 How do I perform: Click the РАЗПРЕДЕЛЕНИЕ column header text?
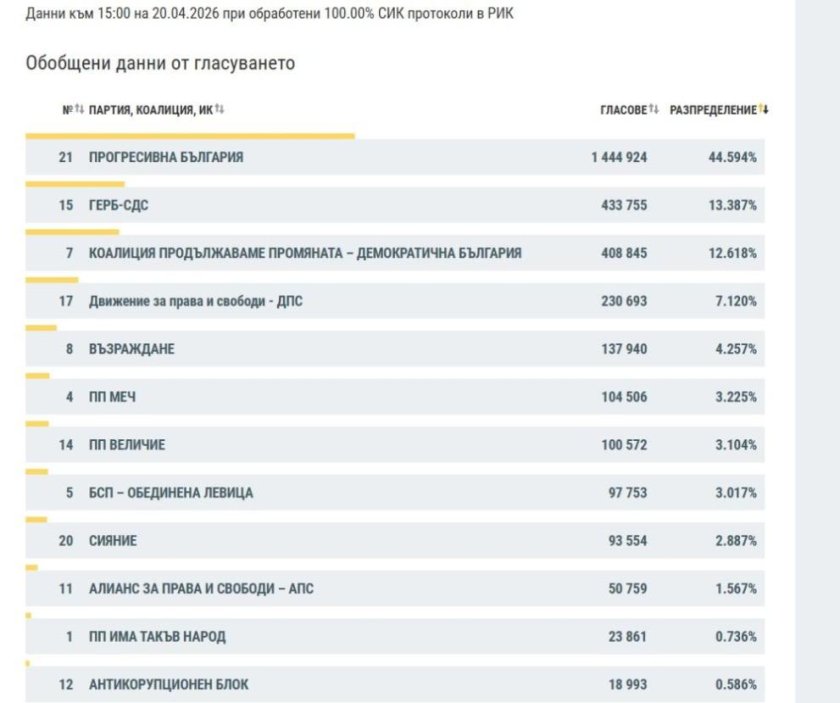(712, 110)
